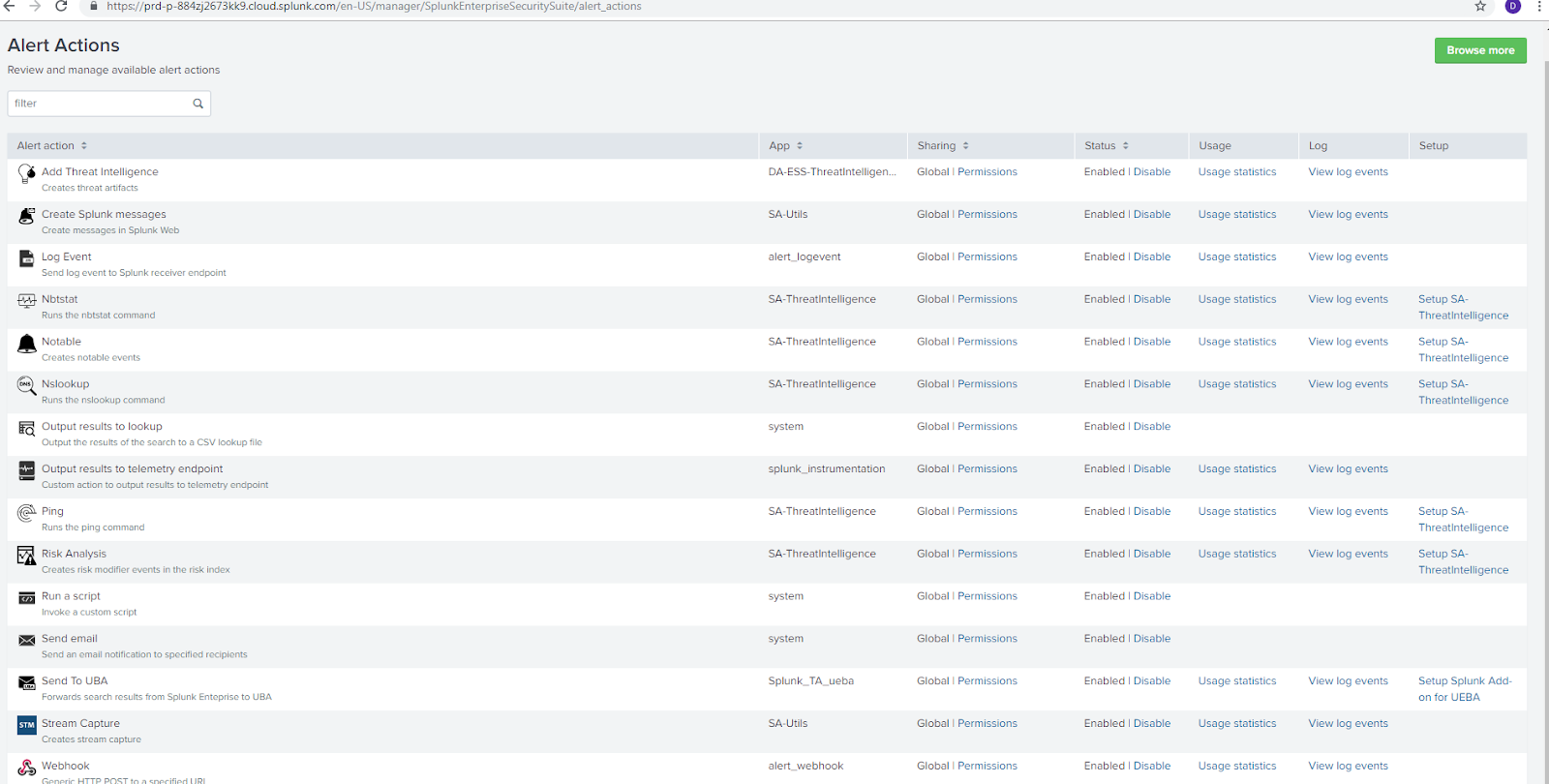Sort table by Alert action column
This screenshot has height=784, width=1549.
pos(52,146)
